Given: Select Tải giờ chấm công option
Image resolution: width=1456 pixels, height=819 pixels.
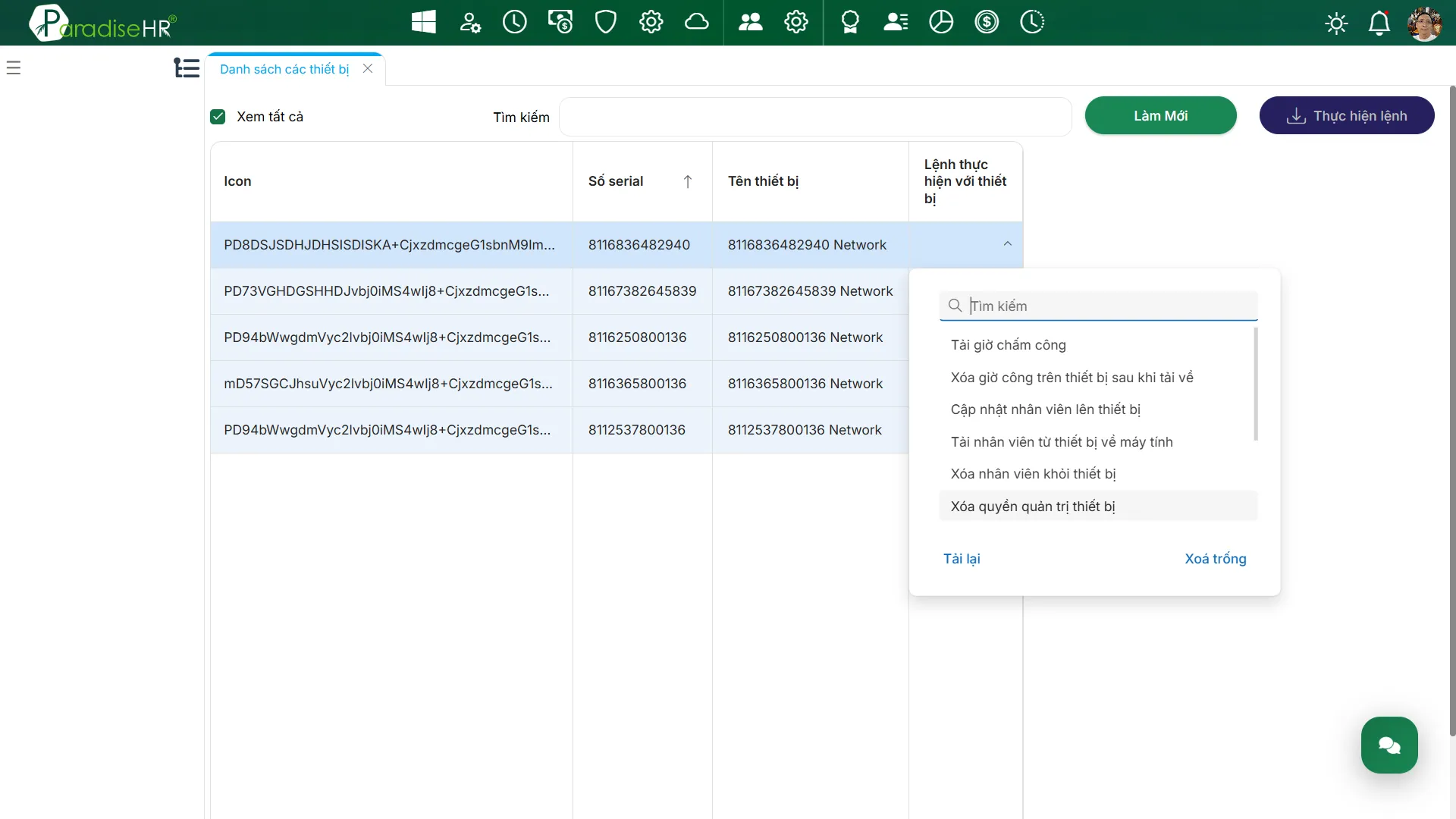Looking at the screenshot, I should [x=1098, y=345].
